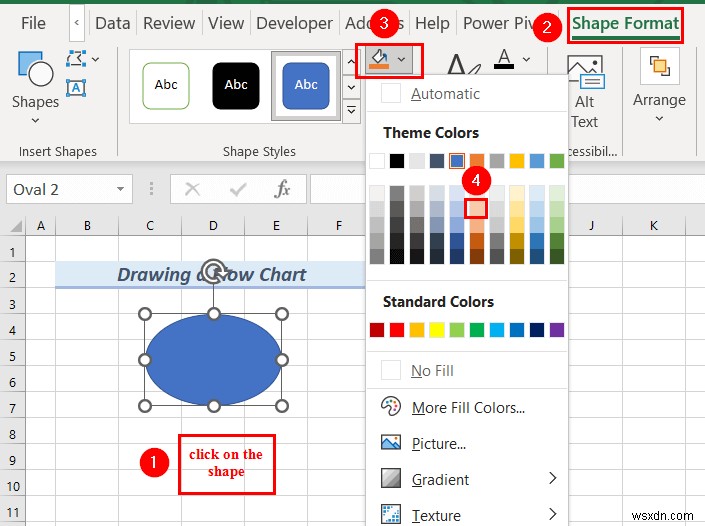
Task: Open More Fill Colors dialog
Action: pos(466,407)
